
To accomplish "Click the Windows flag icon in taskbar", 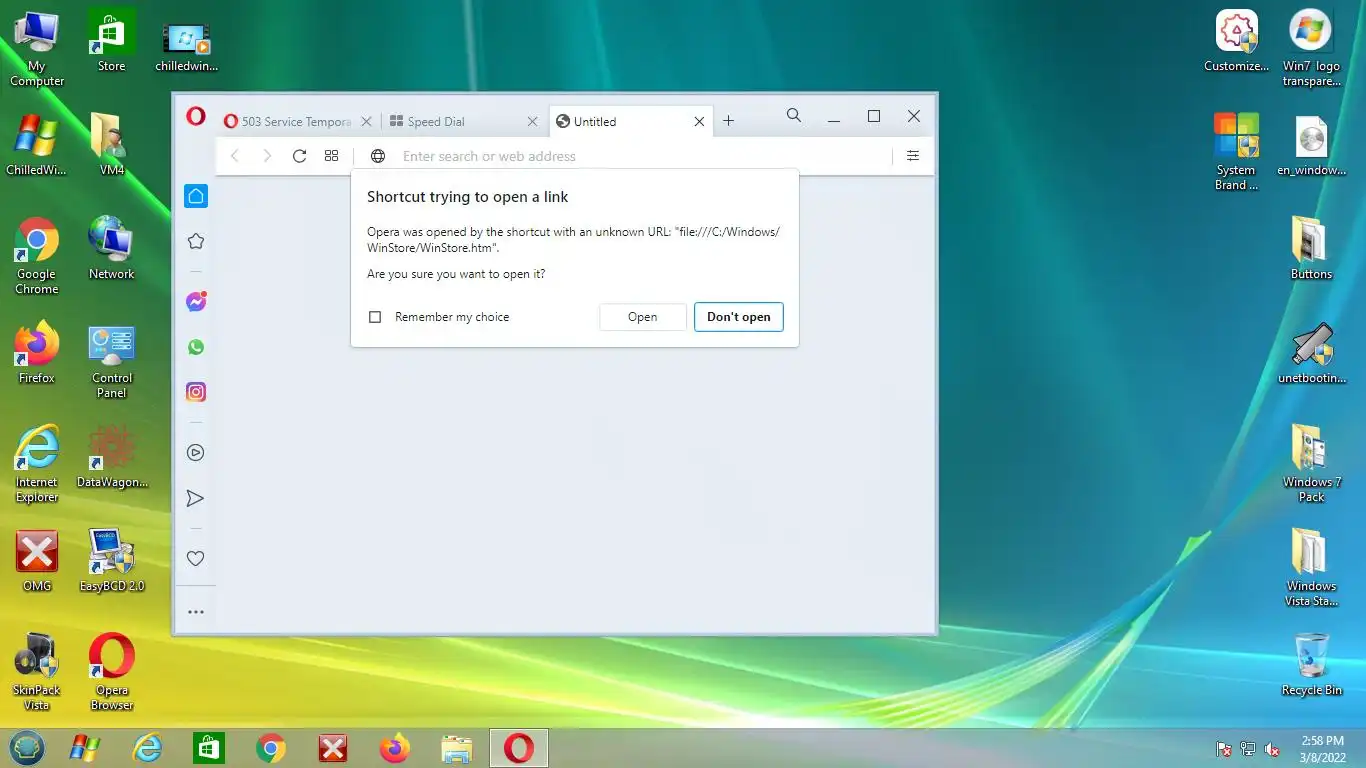I will click(x=85, y=748).
